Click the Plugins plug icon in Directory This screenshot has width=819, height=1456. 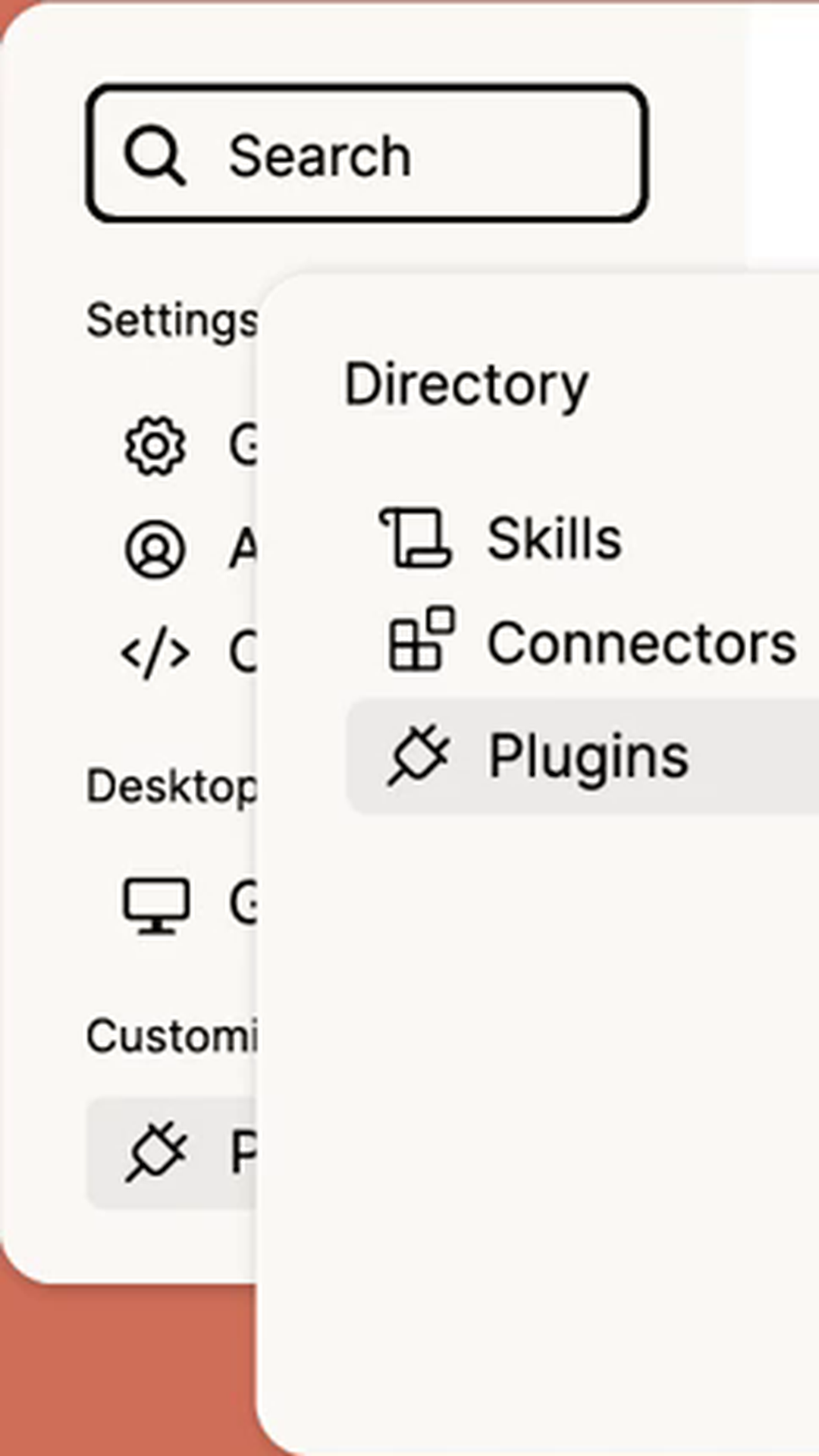pos(419,755)
